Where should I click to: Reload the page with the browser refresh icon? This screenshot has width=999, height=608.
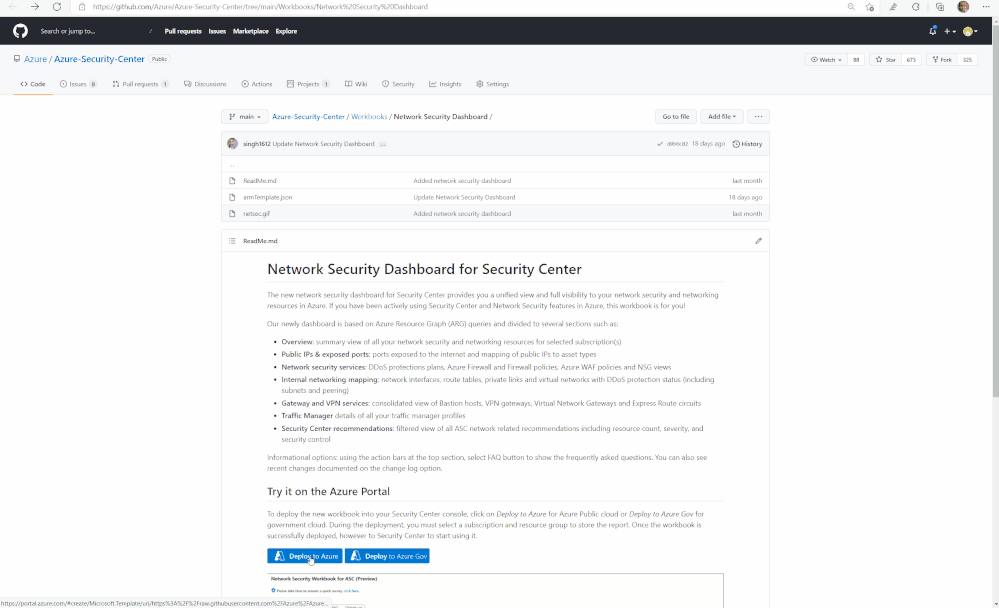(57, 6)
